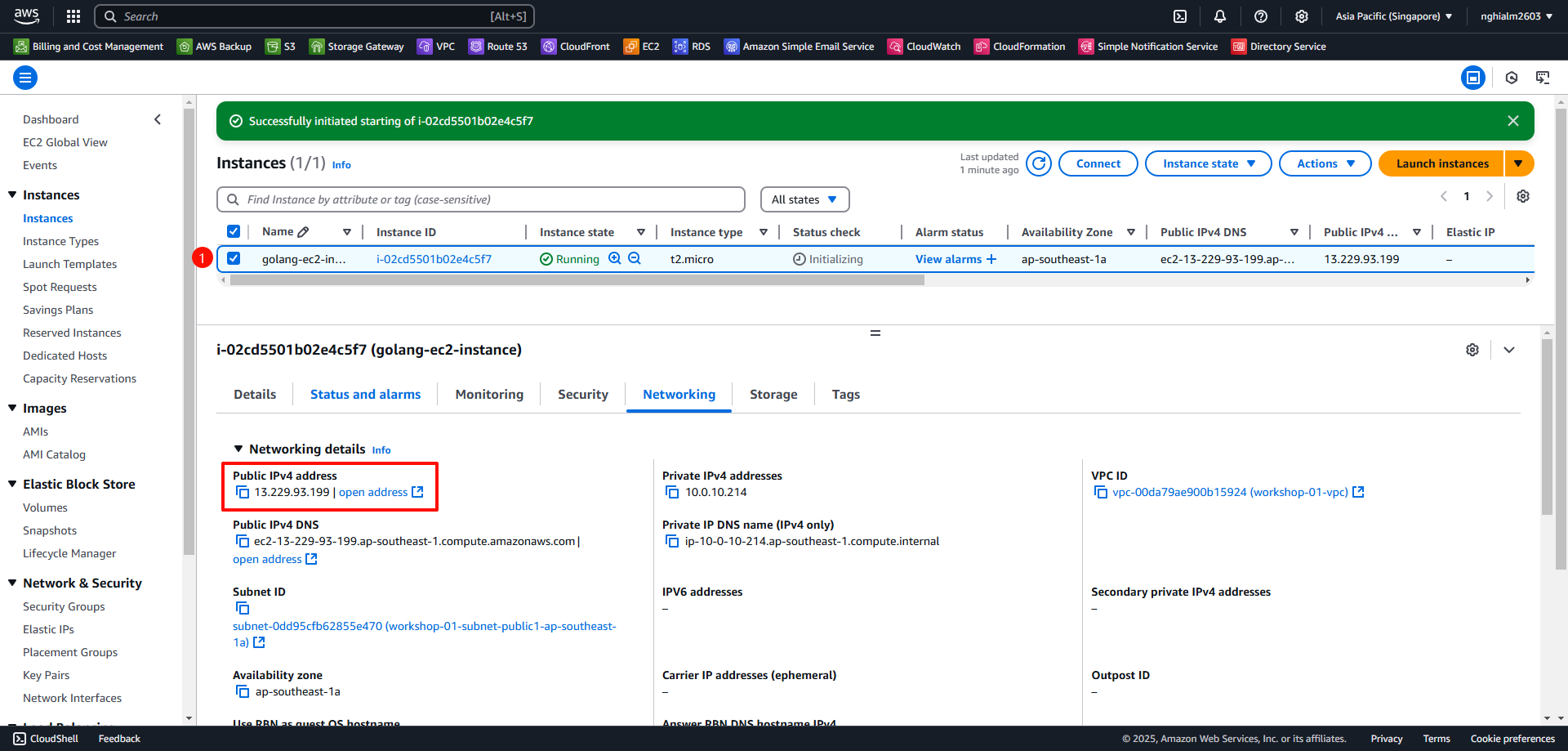Viewport: 1568px width, 751px height.
Task: Dismiss the green success banner
Action: [x=1513, y=121]
